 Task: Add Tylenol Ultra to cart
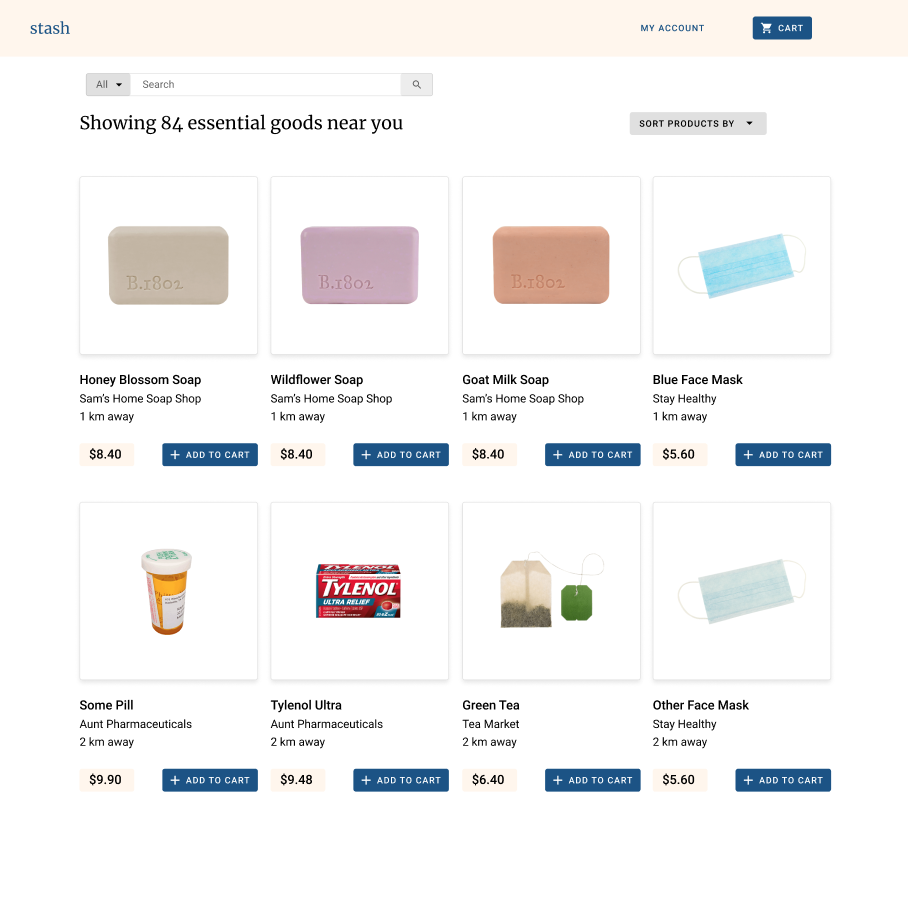point(401,780)
